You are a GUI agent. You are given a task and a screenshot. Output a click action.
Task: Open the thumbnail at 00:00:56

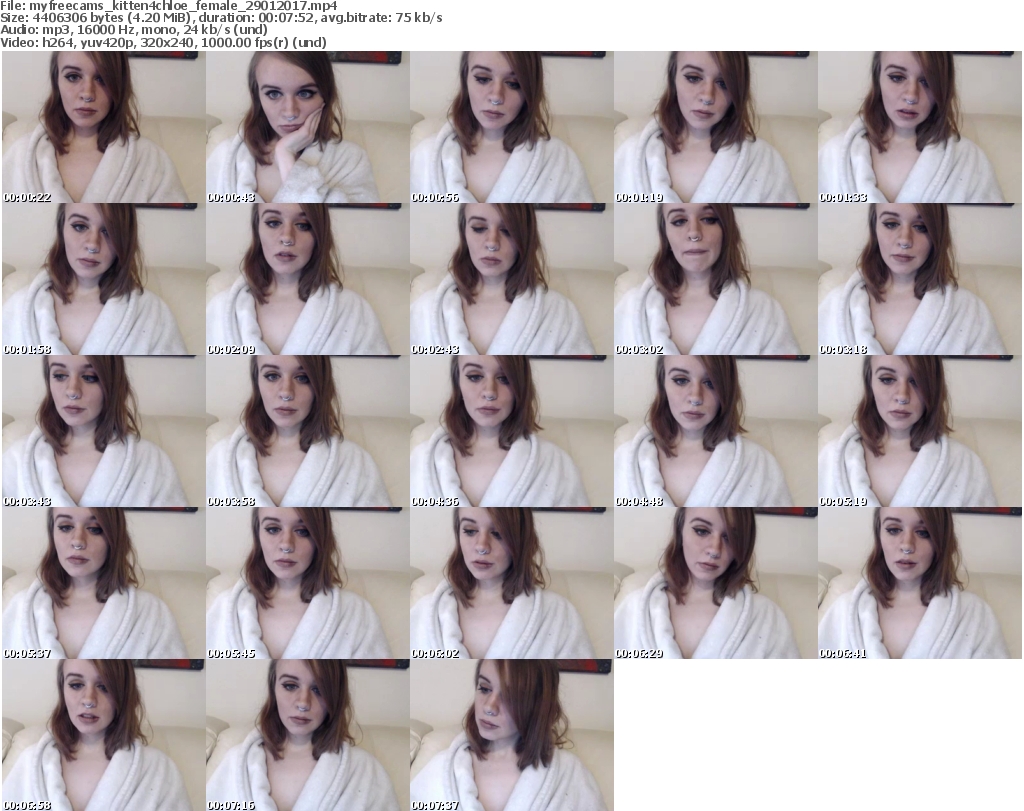pyautogui.click(x=511, y=127)
